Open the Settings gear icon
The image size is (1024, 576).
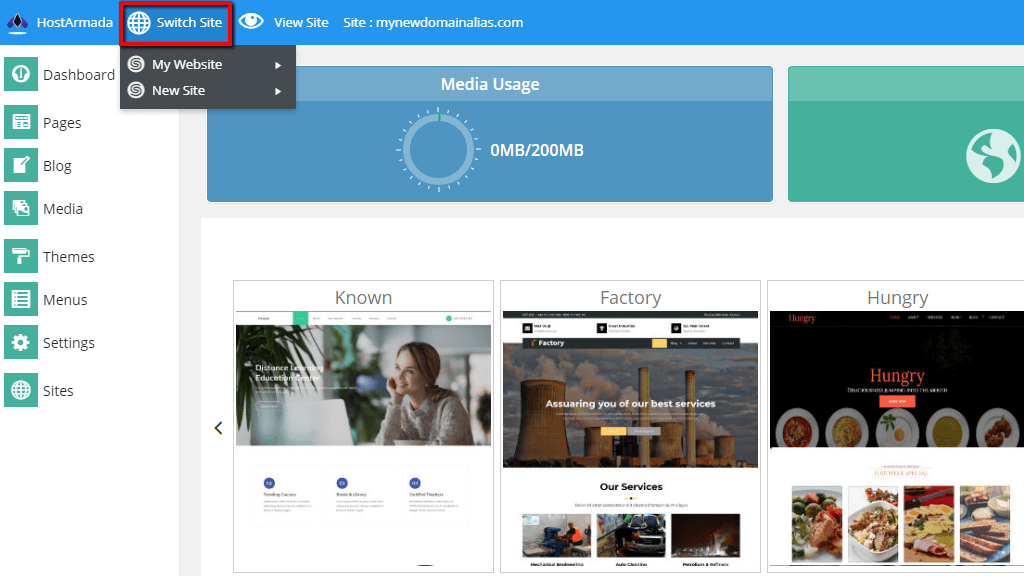pos(21,342)
